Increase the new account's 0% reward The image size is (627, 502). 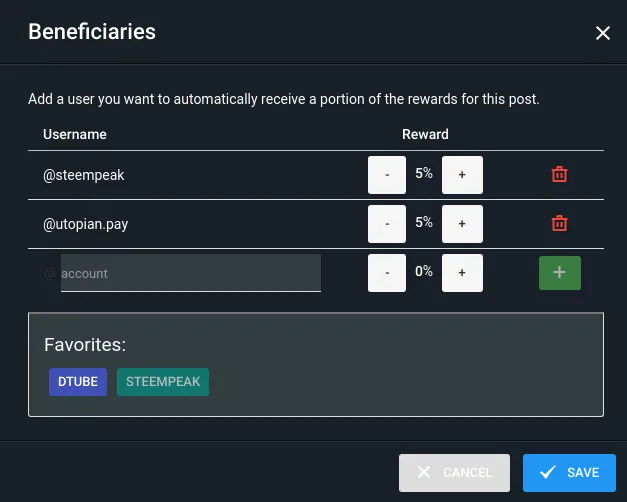point(462,273)
